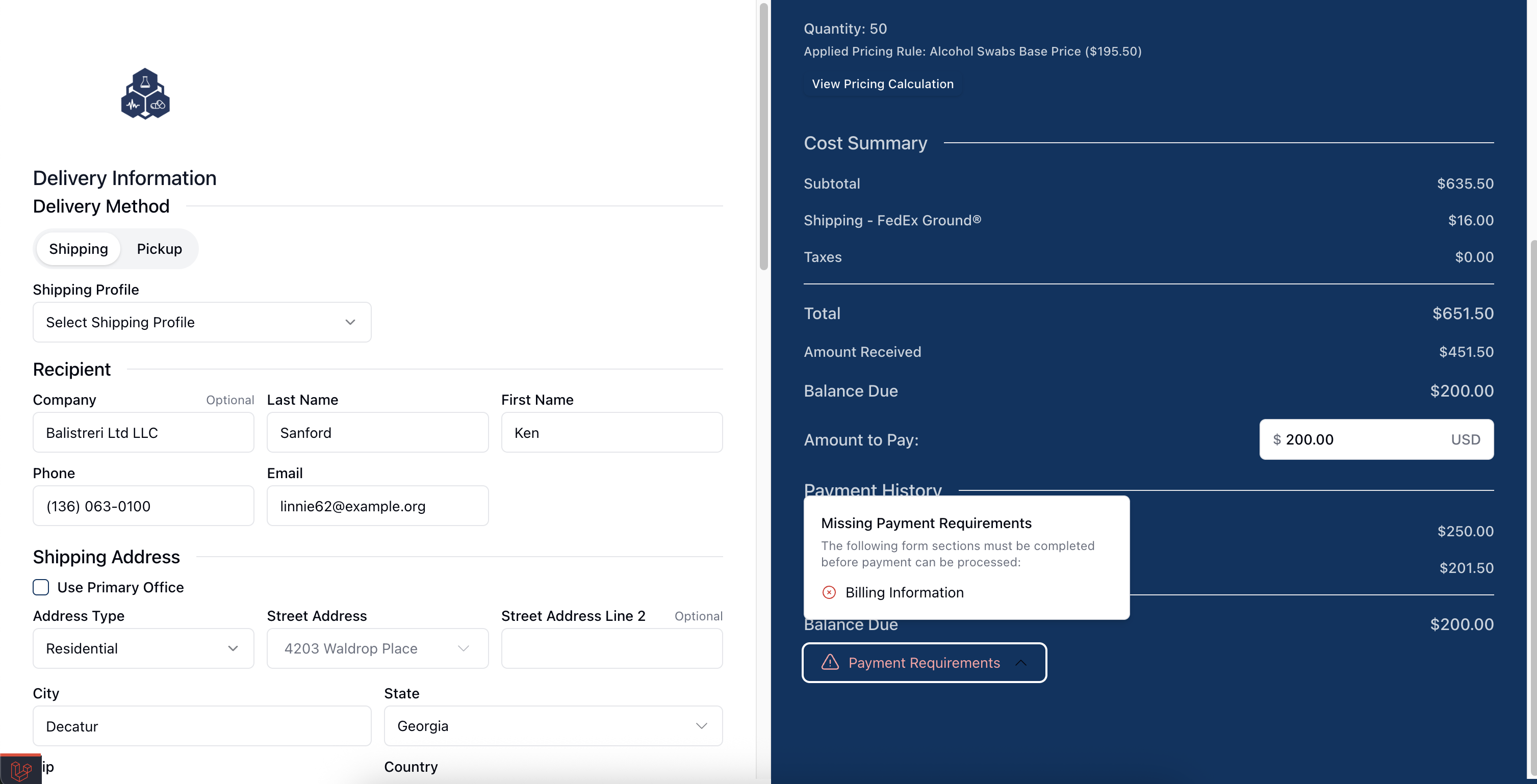1537x784 pixels.
Task: Click the Amount to Pay input field
Action: point(1366,439)
